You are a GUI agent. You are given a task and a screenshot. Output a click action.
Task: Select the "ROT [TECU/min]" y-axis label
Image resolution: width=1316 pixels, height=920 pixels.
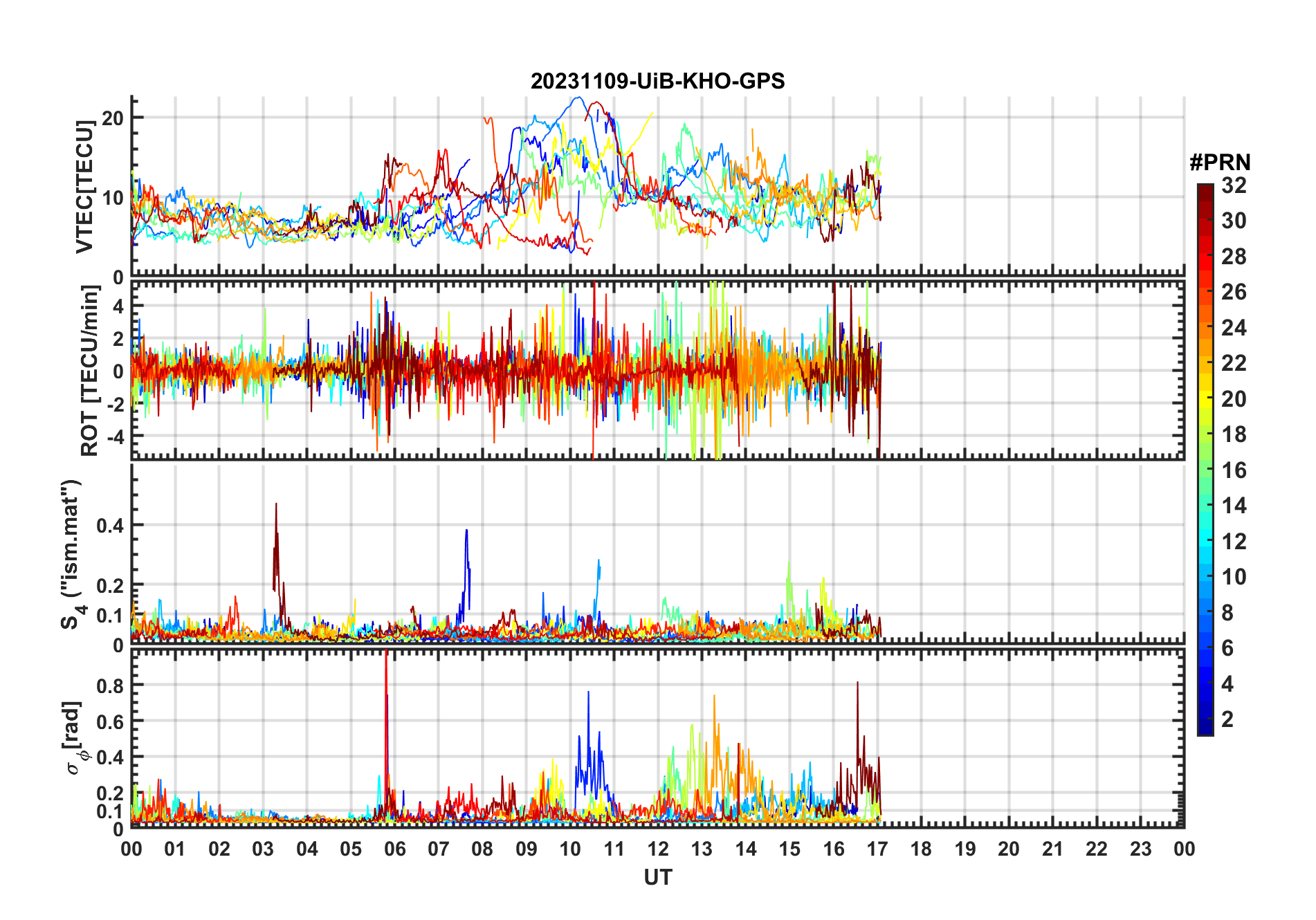pyautogui.click(x=90, y=371)
